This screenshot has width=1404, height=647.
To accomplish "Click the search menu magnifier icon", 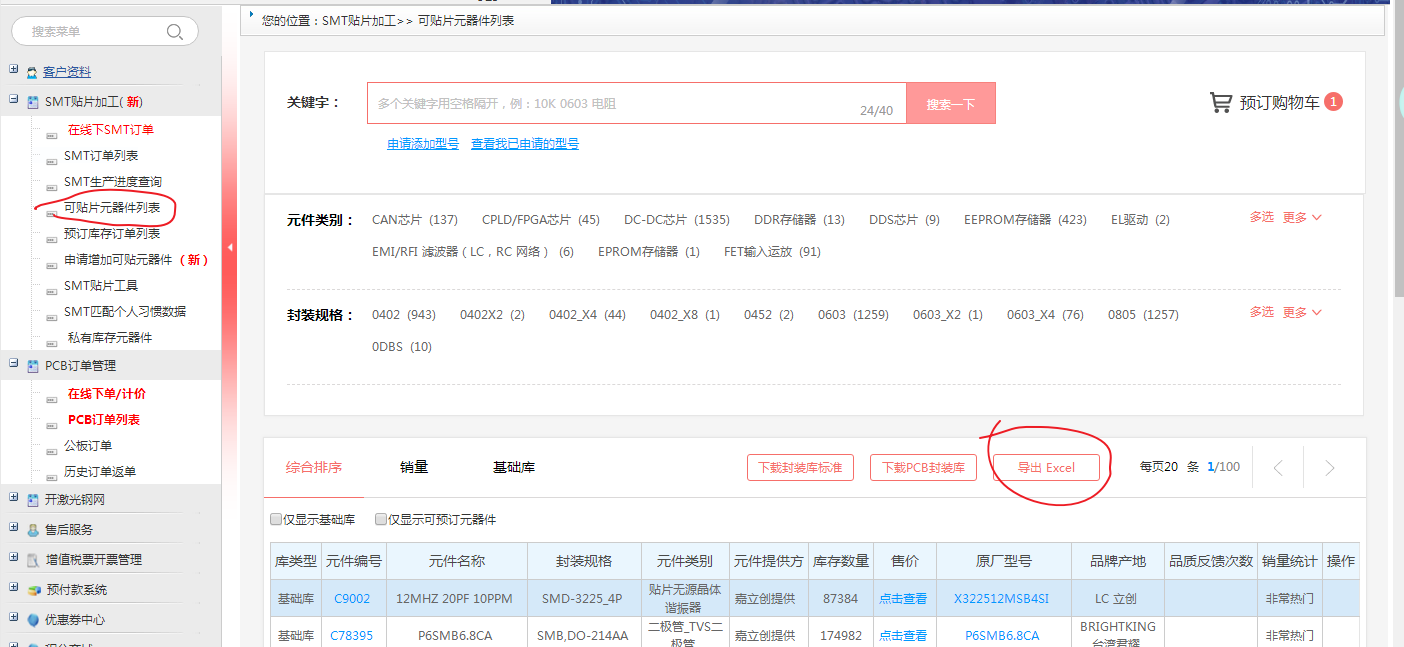I will 175,32.
